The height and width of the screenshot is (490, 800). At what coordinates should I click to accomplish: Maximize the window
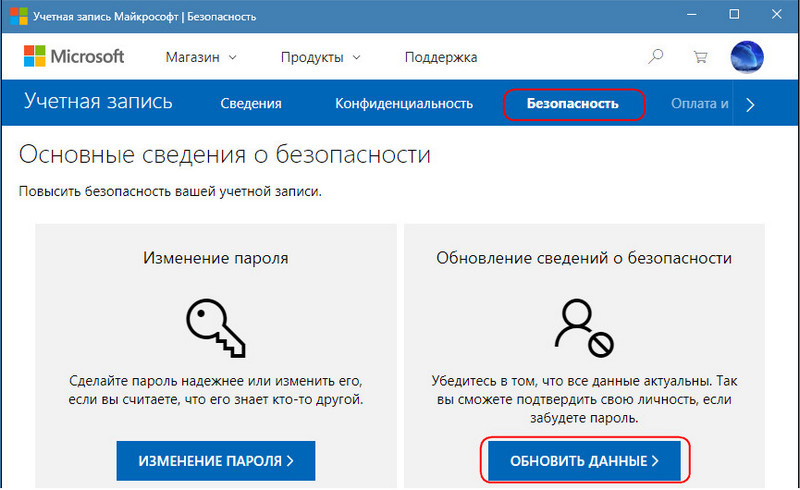point(734,14)
